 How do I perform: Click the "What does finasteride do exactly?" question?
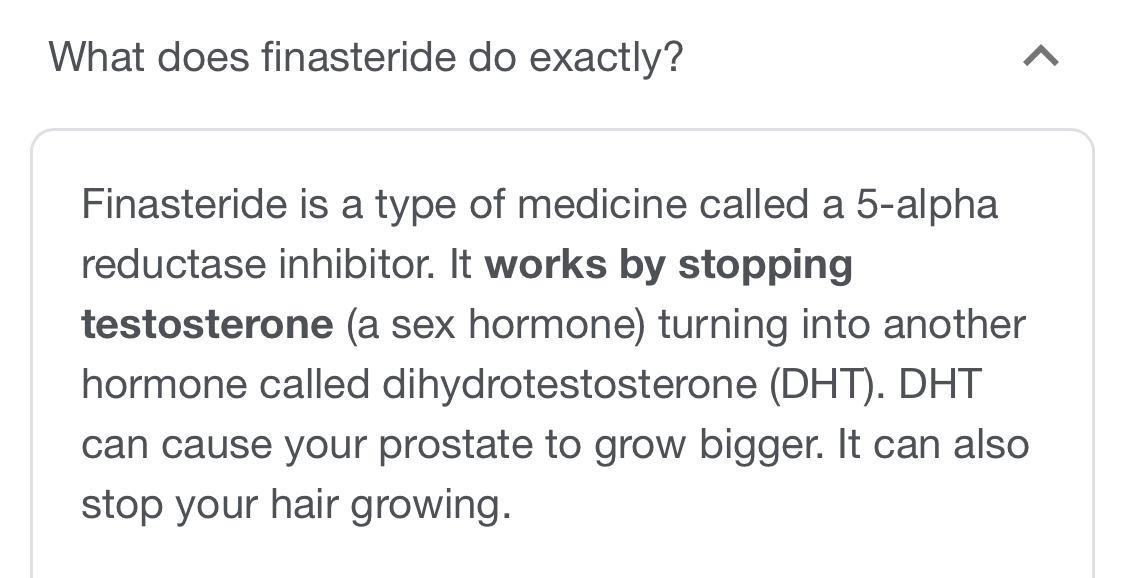pos(366,58)
